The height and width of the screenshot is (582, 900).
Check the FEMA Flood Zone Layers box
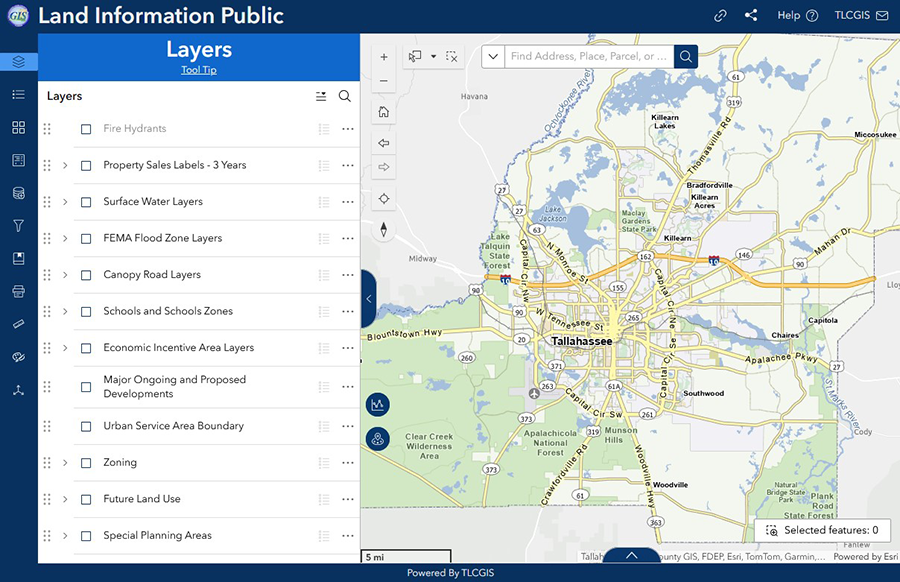pyautogui.click(x=86, y=239)
